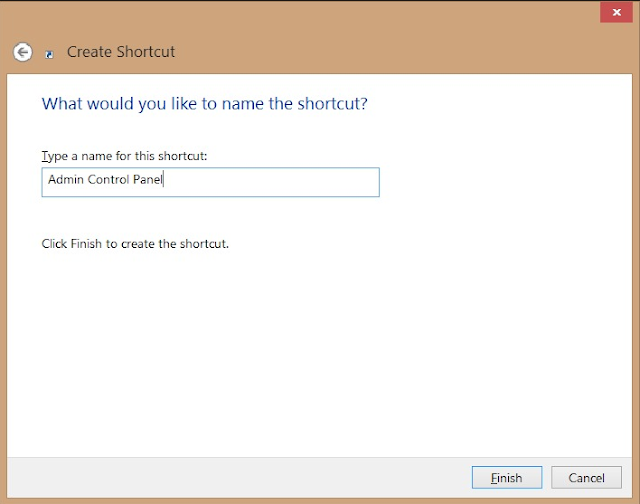Viewport: 640px width, 504px height.
Task: Click the 'Click Finish to create the shortcut.' text
Action: tap(135, 244)
